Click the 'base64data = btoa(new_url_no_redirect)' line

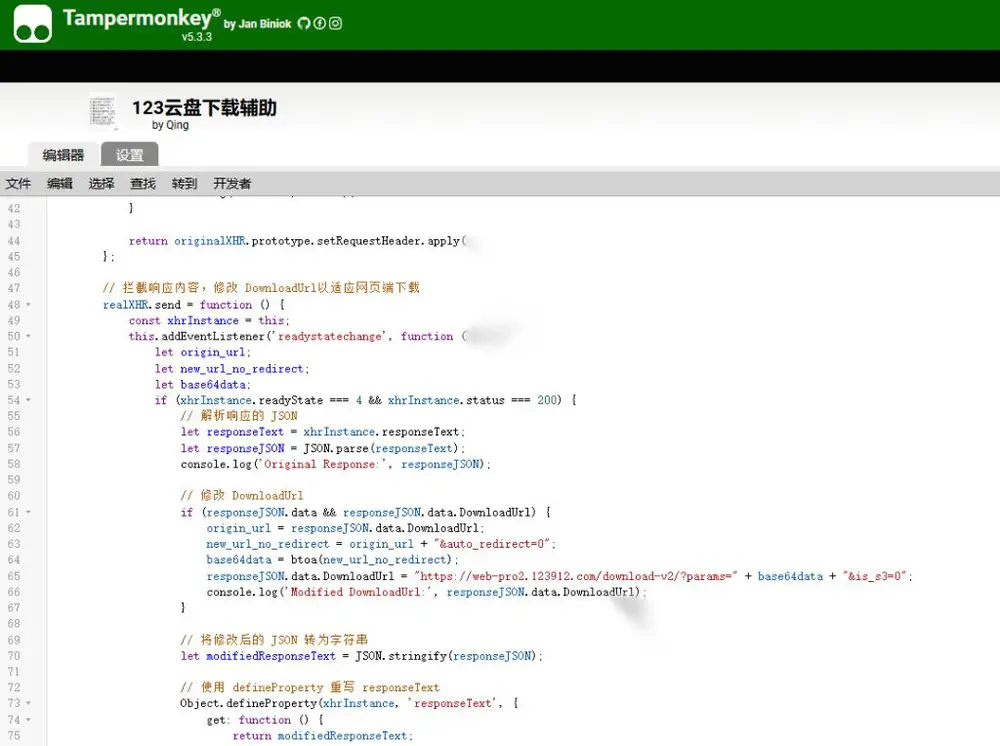pos(333,560)
